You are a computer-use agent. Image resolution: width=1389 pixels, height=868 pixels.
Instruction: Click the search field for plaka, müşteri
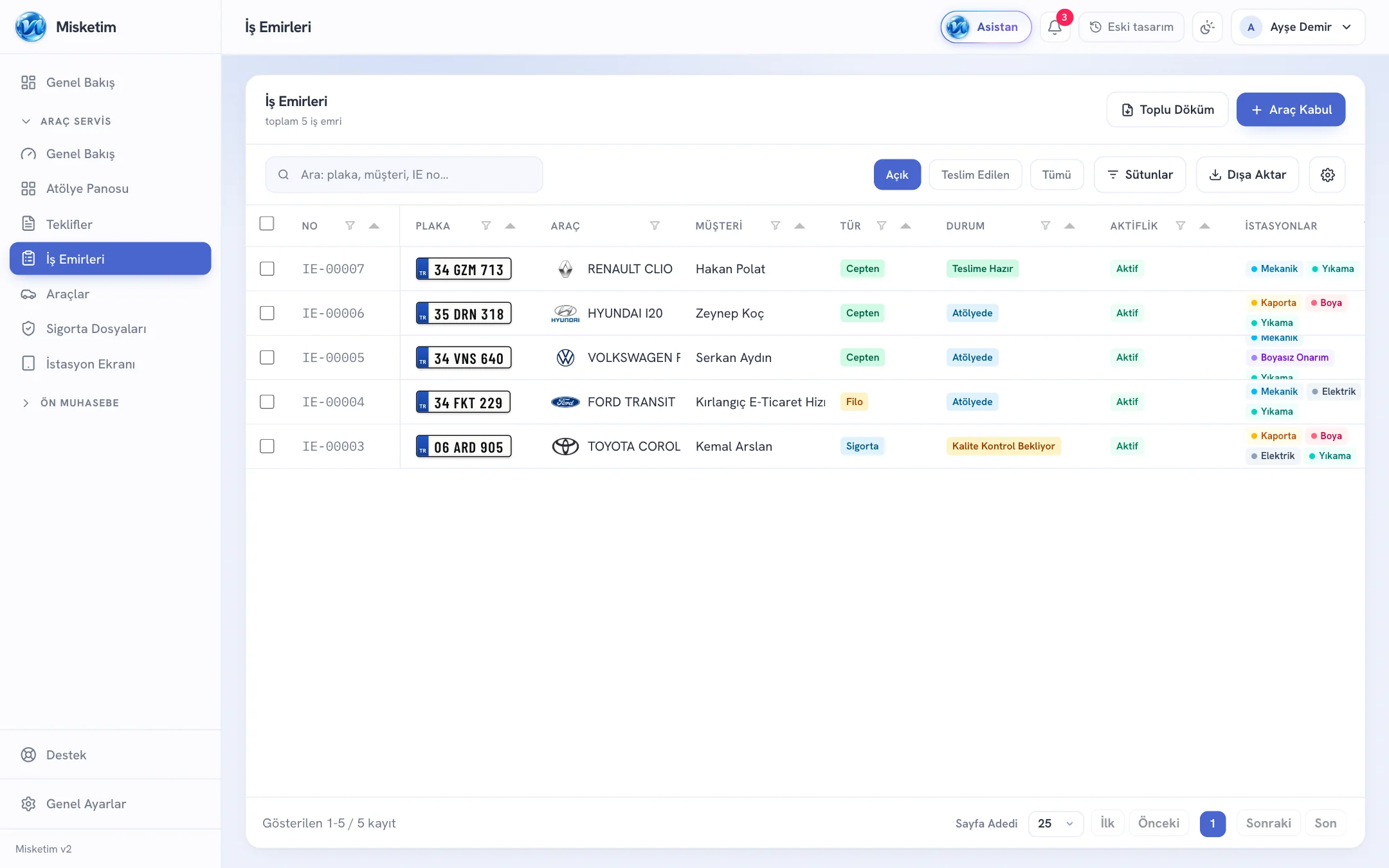tap(404, 175)
